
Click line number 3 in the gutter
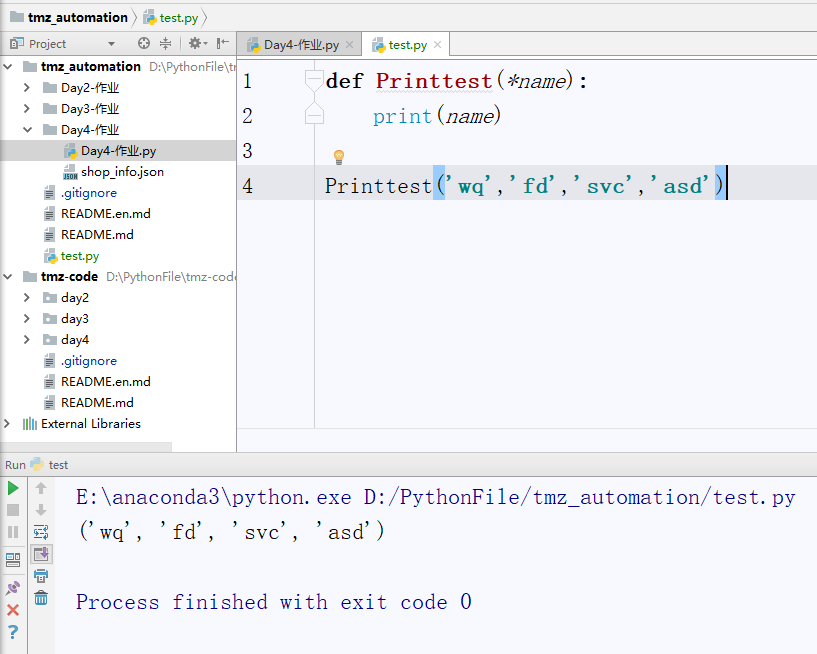[x=247, y=151]
